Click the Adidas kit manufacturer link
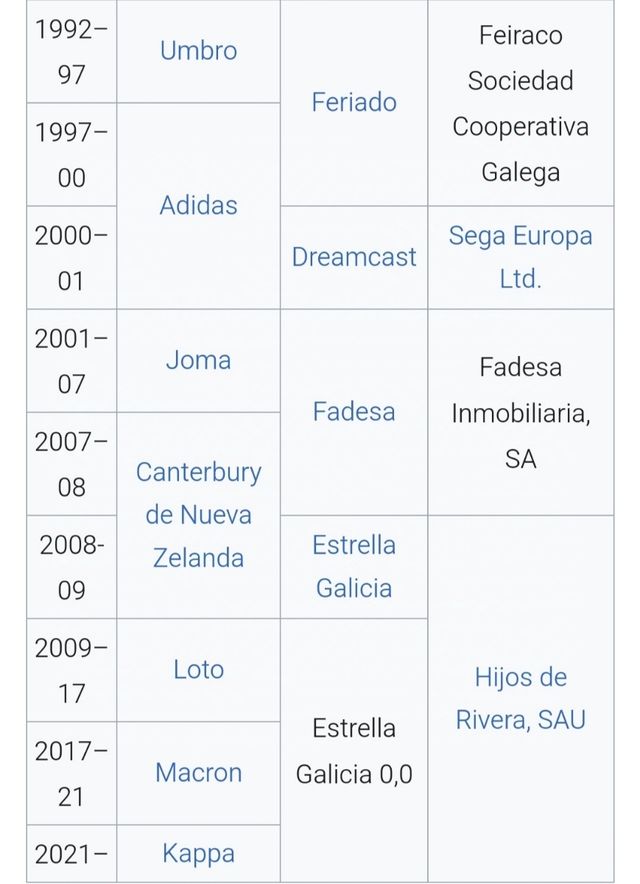This screenshot has height=884, width=640. (x=198, y=205)
